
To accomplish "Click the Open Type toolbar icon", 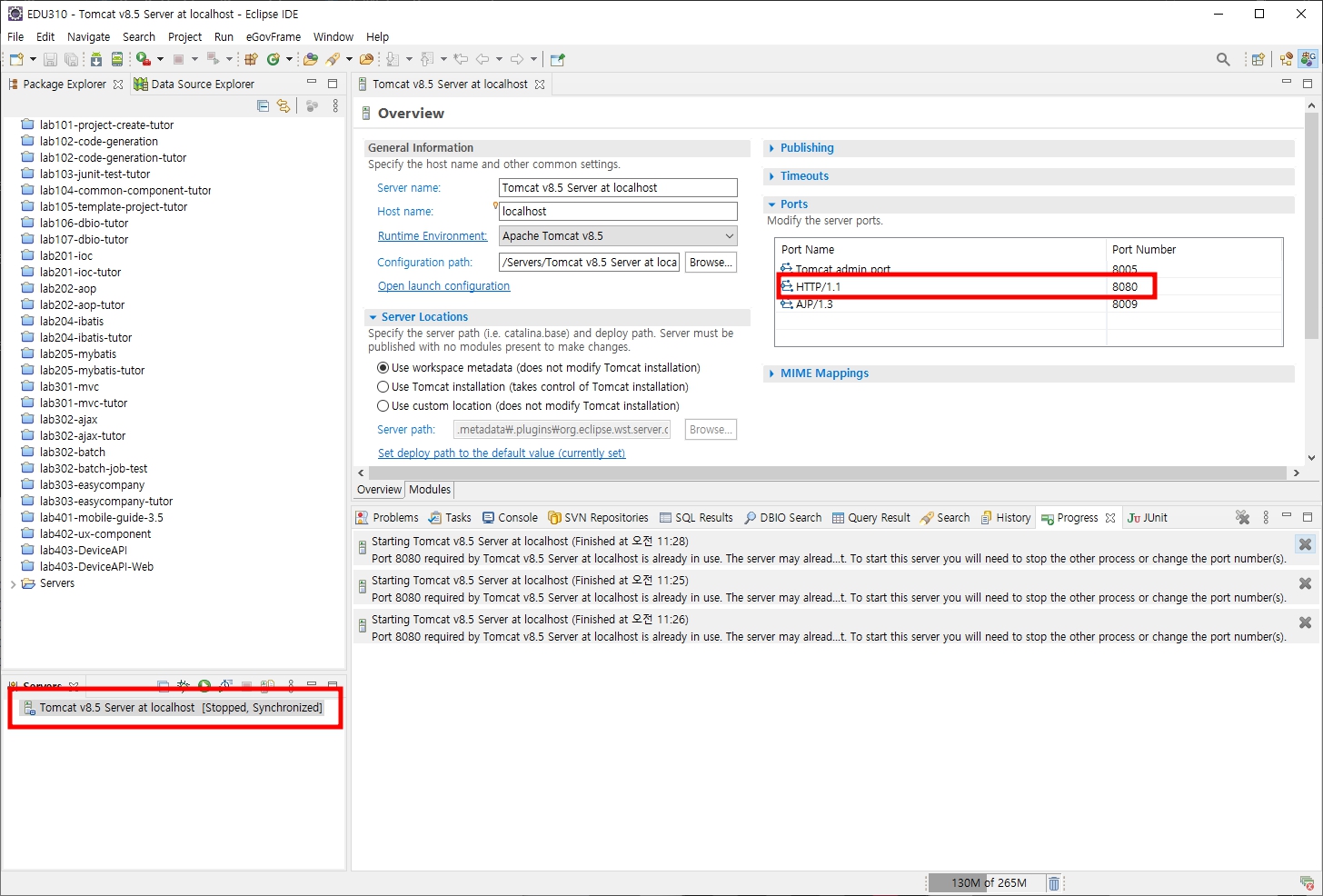I will tap(311, 59).
